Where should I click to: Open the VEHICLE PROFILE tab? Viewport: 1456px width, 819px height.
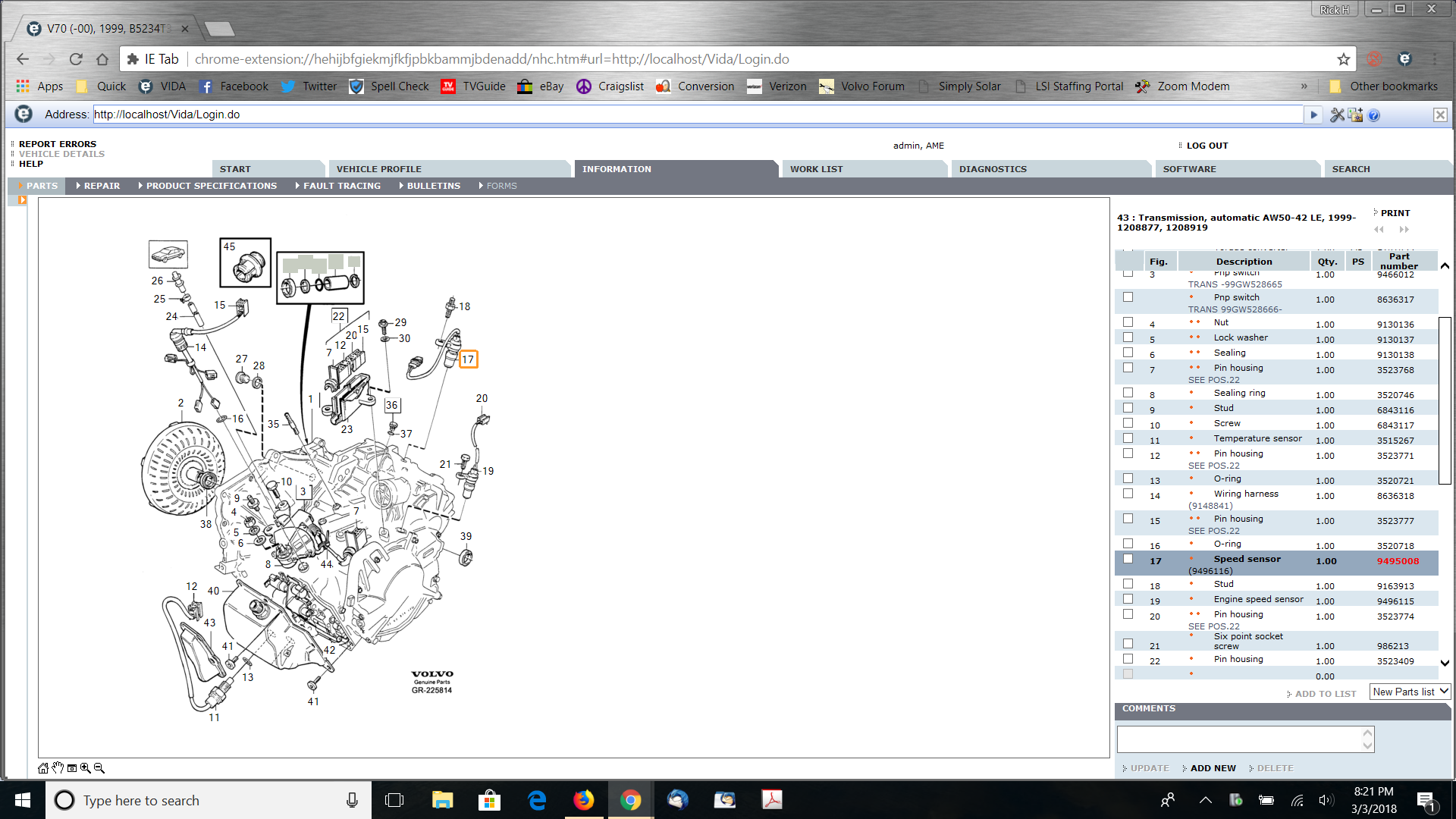(378, 169)
